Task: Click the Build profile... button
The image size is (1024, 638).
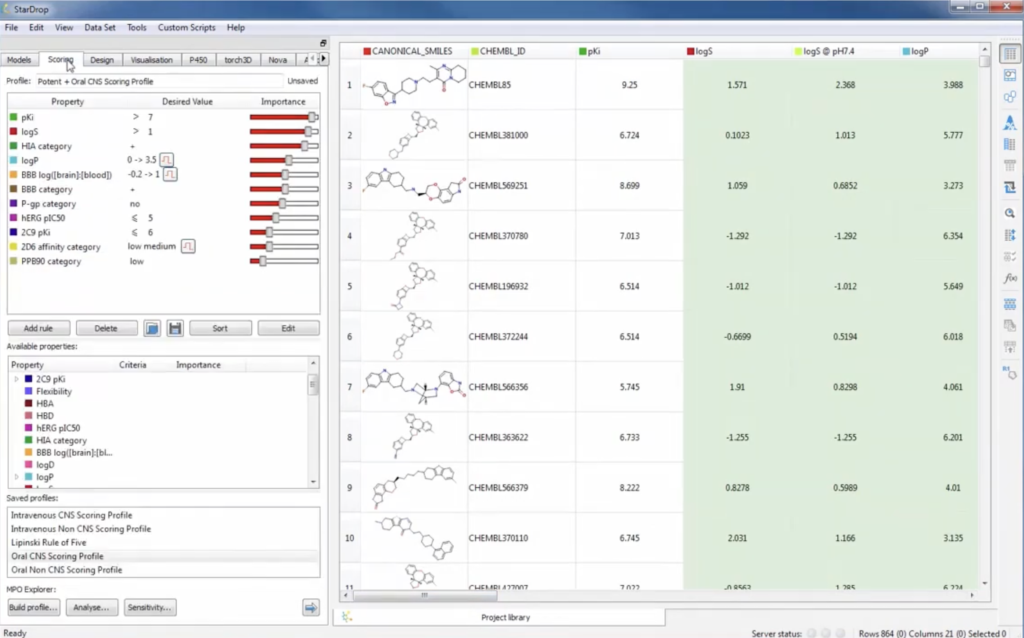Action: pos(34,607)
